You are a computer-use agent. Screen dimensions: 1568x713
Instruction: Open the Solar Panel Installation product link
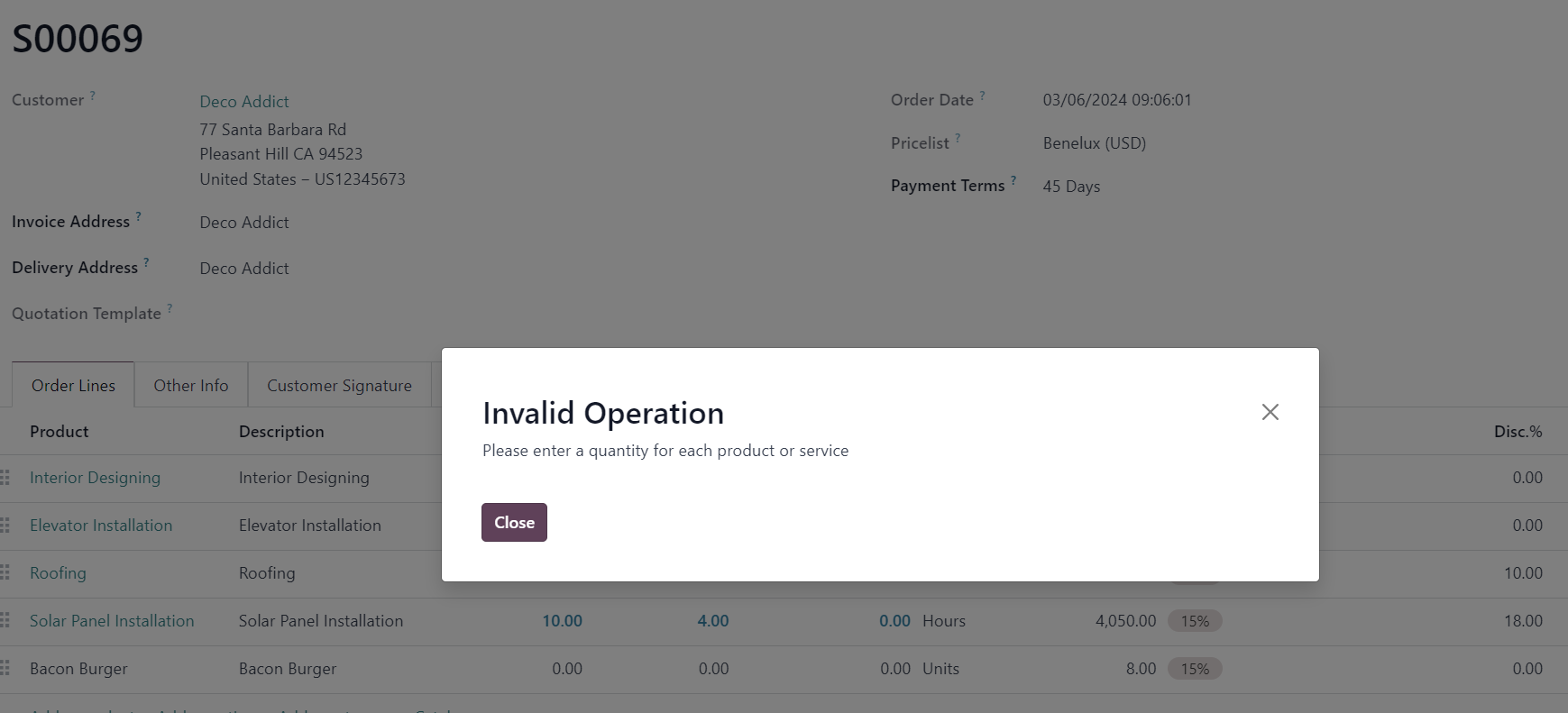112,621
